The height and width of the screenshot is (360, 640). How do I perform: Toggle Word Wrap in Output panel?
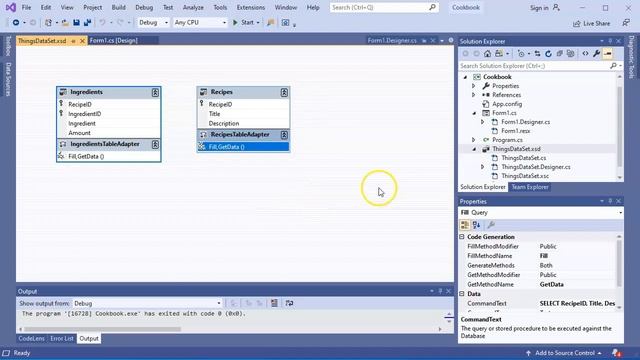point(289,303)
